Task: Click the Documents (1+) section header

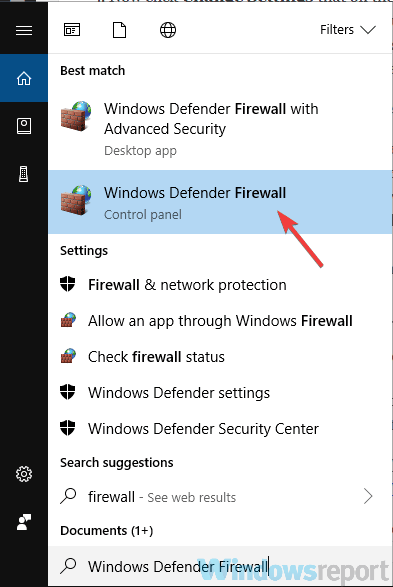Action: click(107, 531)
